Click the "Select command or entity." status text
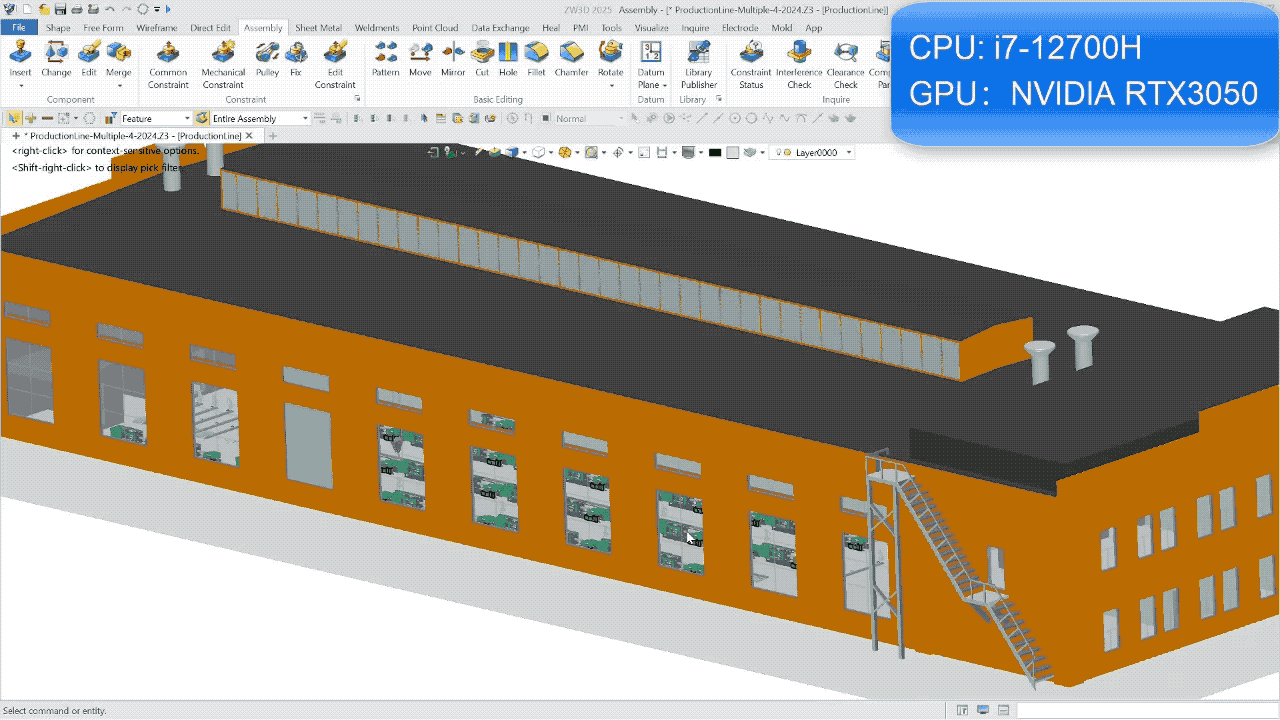The width and height of the screenshot is (1280, 720). [x=54, y=711]
